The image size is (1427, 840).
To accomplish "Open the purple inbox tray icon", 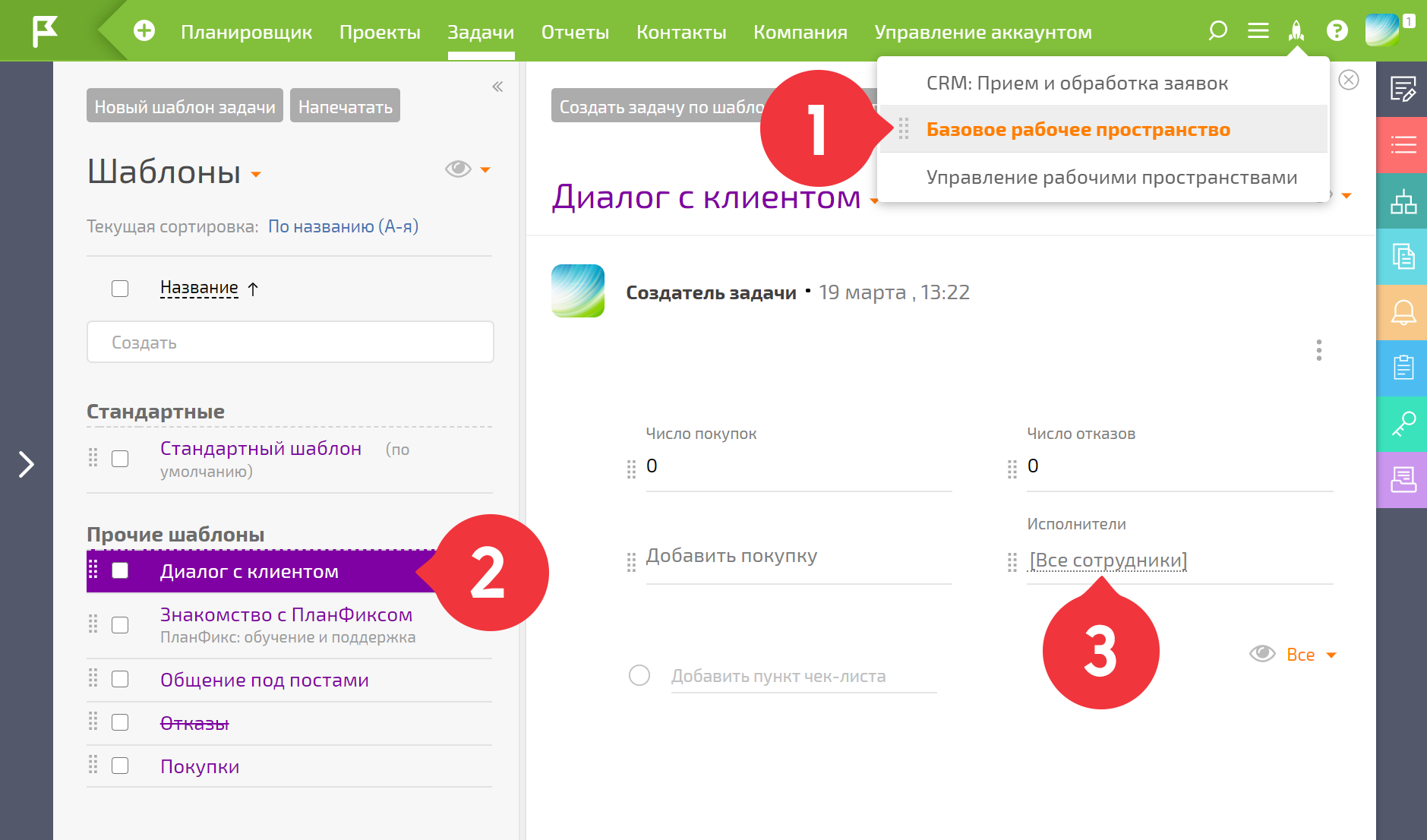I will tap(1403, 480).
